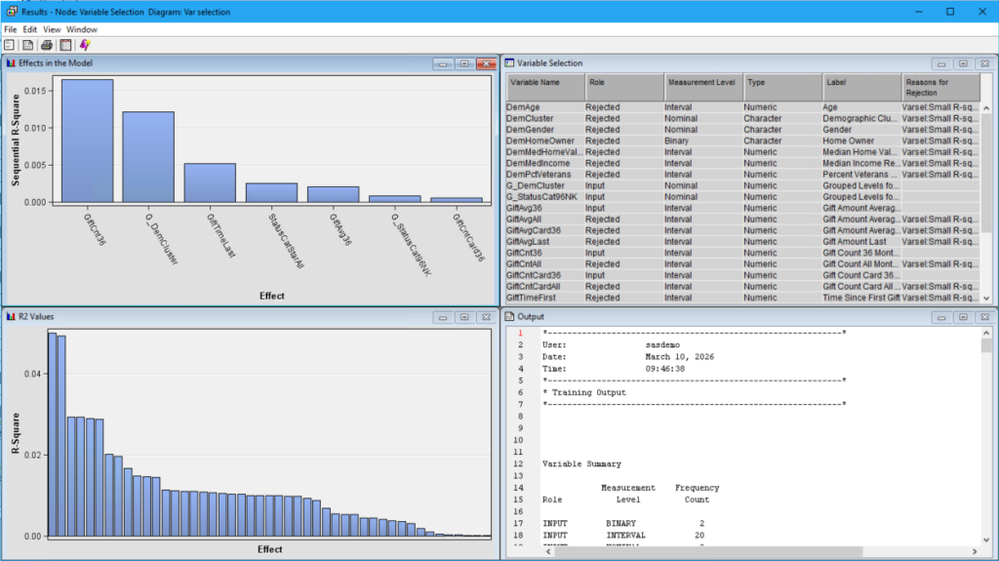Click the GiftCnt36 bar in Effects chart

[87, 141]
